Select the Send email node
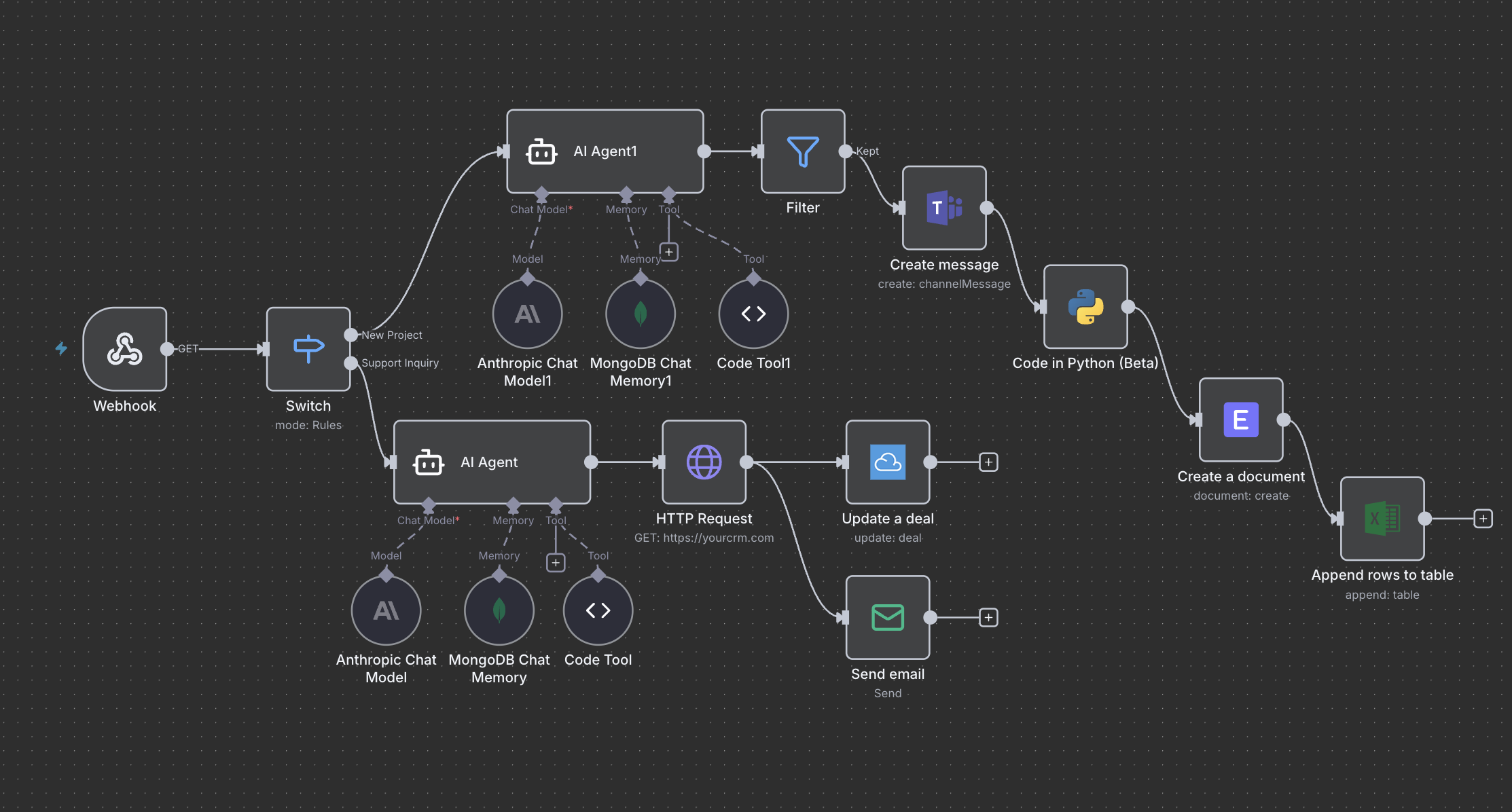 887,617
